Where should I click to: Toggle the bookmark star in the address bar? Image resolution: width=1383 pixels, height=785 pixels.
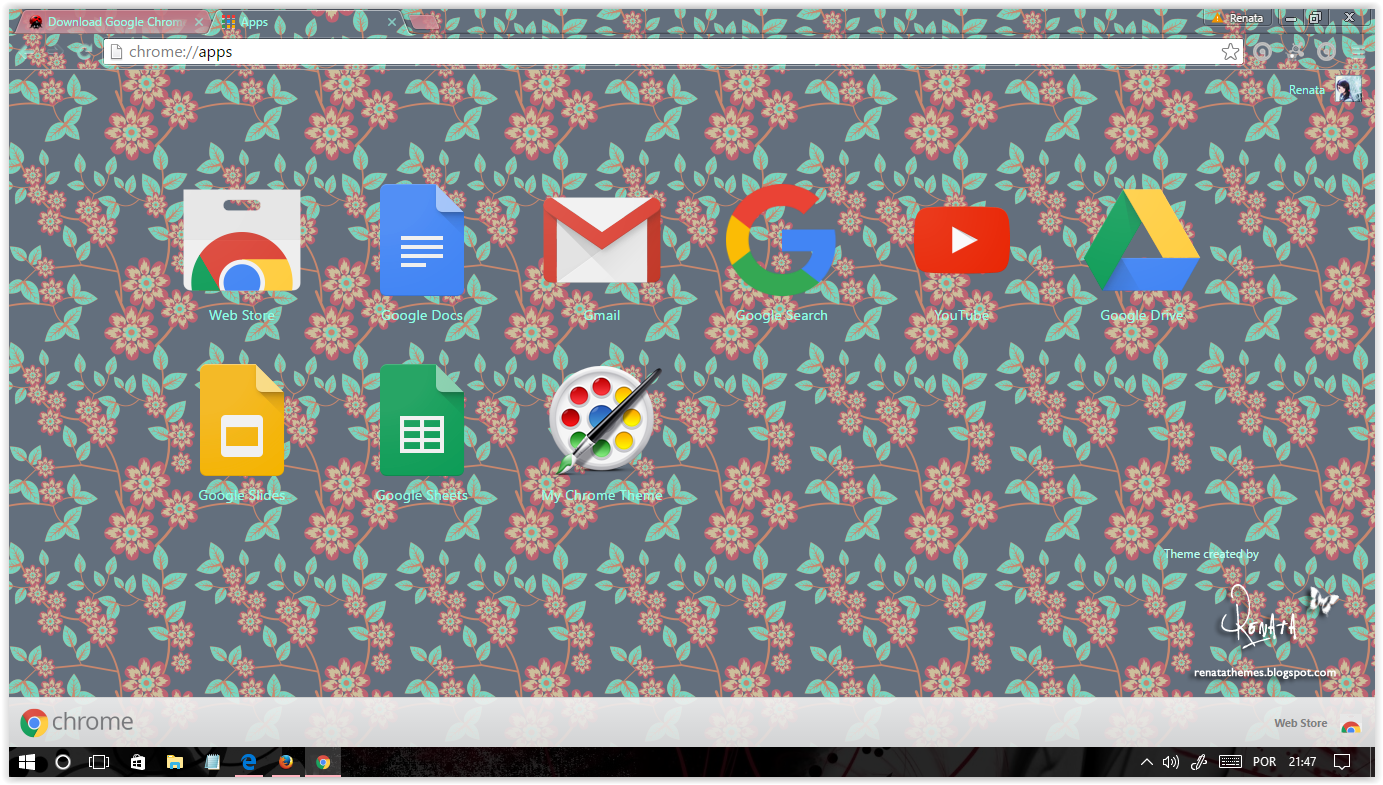click(1230, 50)
